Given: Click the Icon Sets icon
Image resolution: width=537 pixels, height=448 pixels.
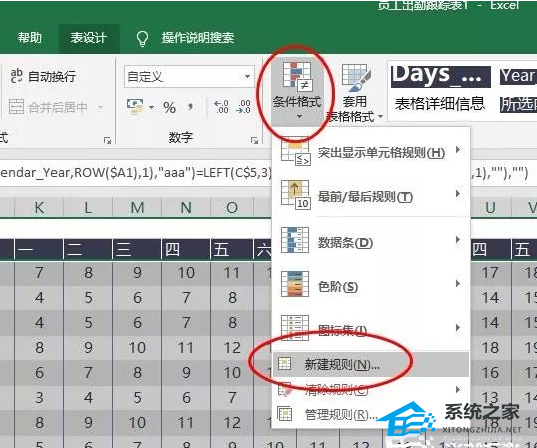Looking at the screenshot, I should pyautogui.click(x=295, y=327).
